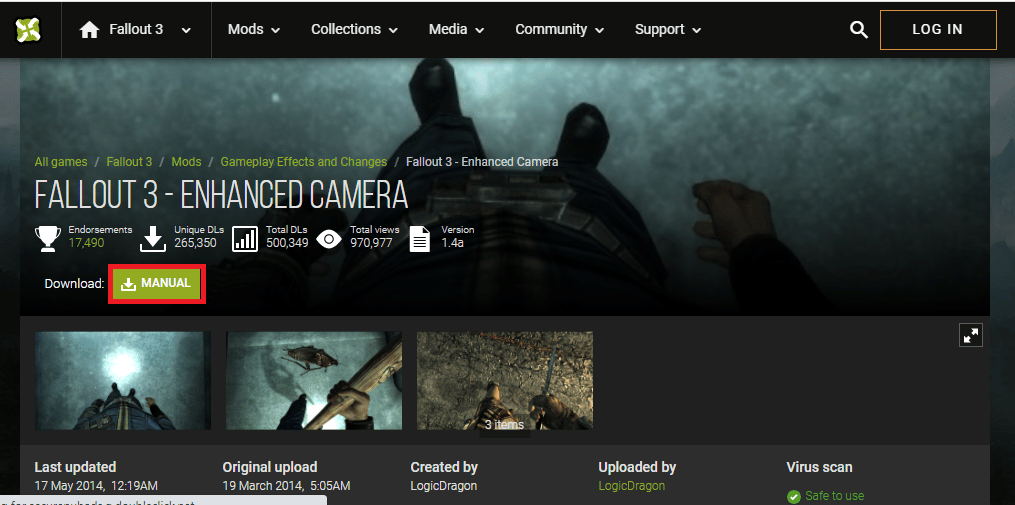1015x505 pixels.
Task: Open the Fallout 3 breadcrumb link
Action: [x=129, y=162]
